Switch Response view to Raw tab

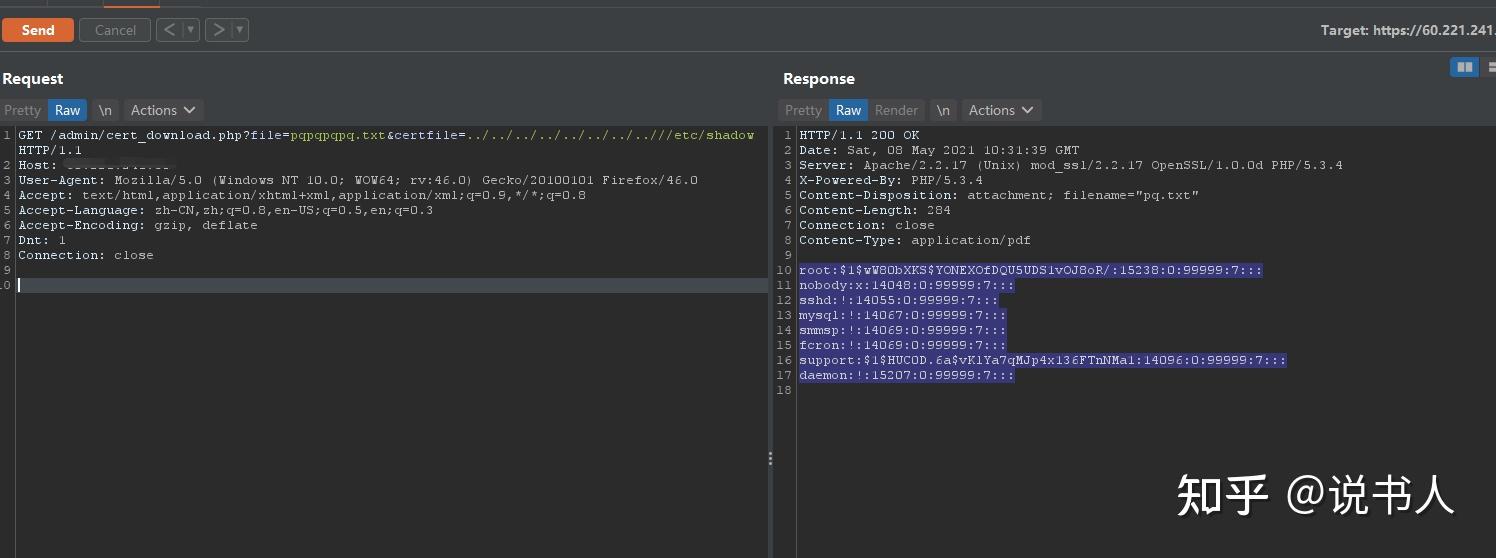849,110
